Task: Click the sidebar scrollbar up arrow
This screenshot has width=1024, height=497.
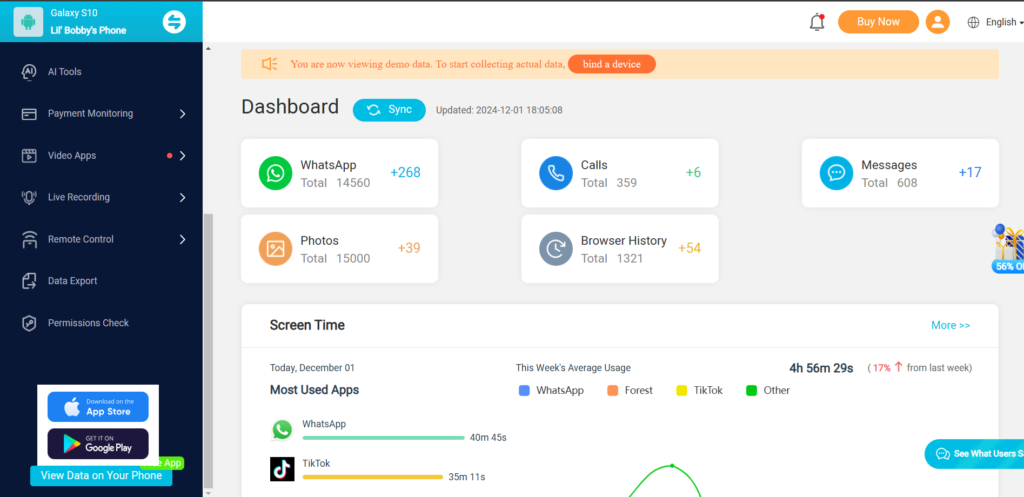Action: click(x=208, y=48)
